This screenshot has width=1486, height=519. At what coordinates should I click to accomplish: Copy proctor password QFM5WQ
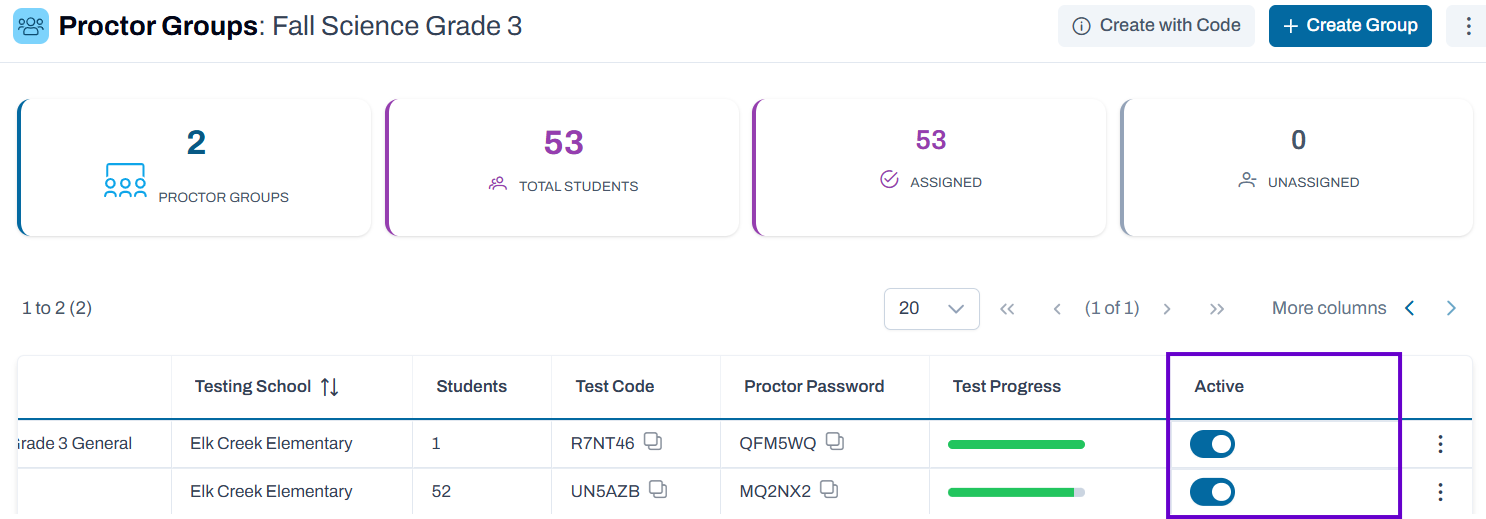click(834, 441)
